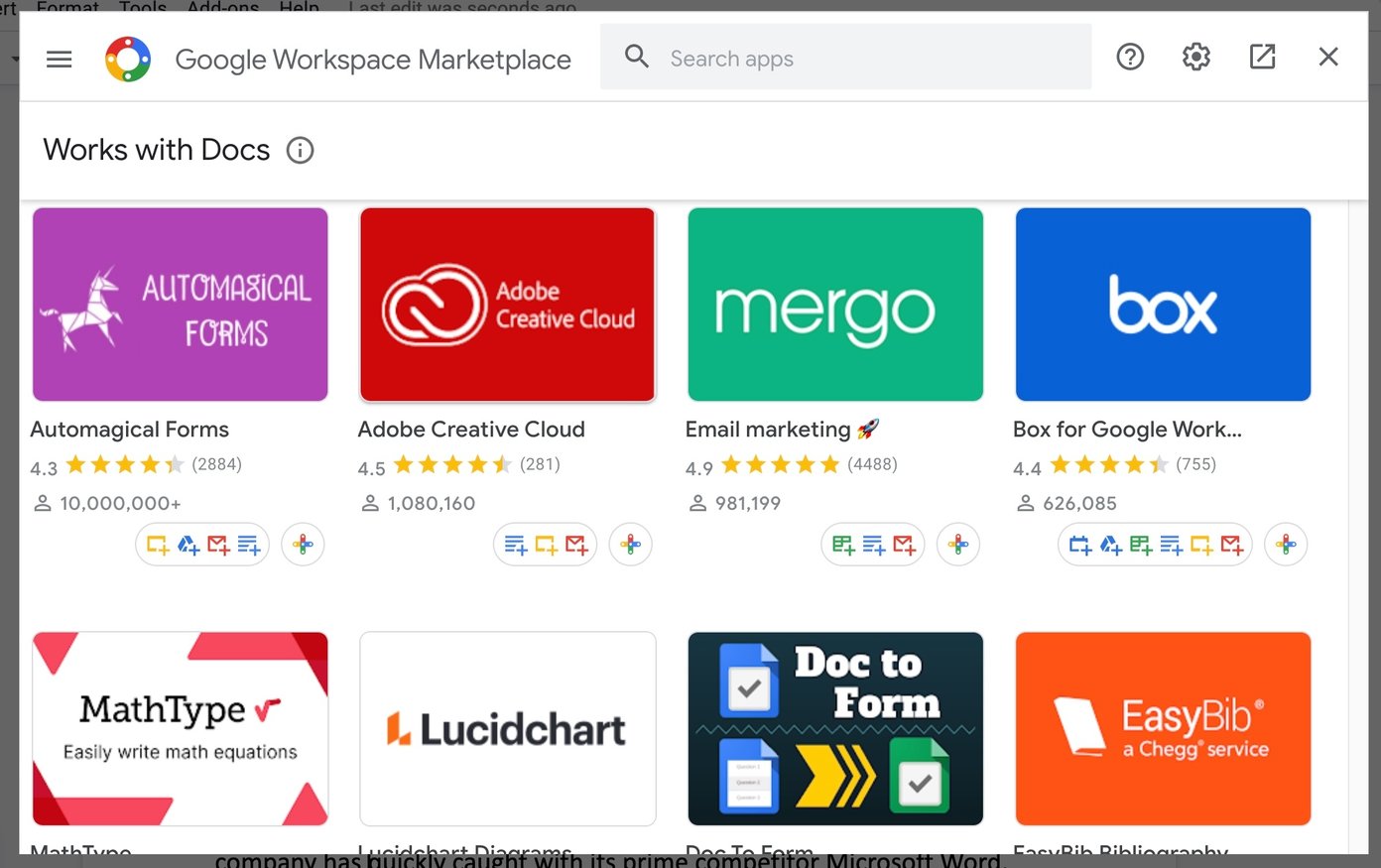Open the settings gear icon
Viewport: 1381px width, 868px height.
point(1195,57)
